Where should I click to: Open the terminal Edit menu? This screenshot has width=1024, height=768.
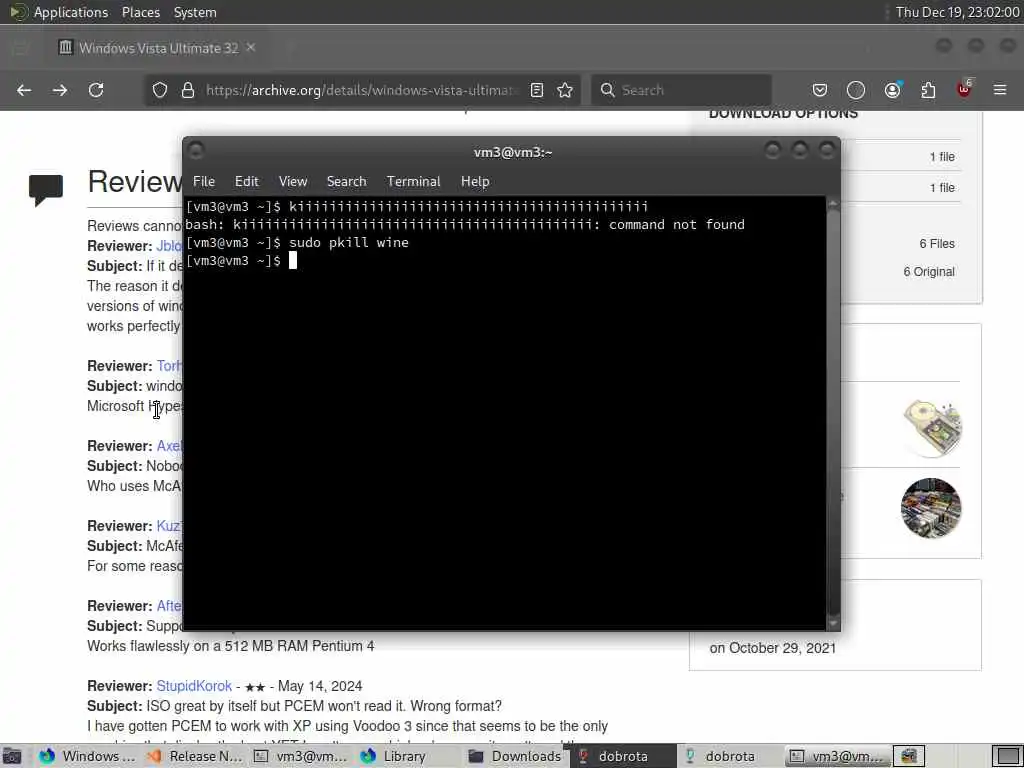coord(246,182)
